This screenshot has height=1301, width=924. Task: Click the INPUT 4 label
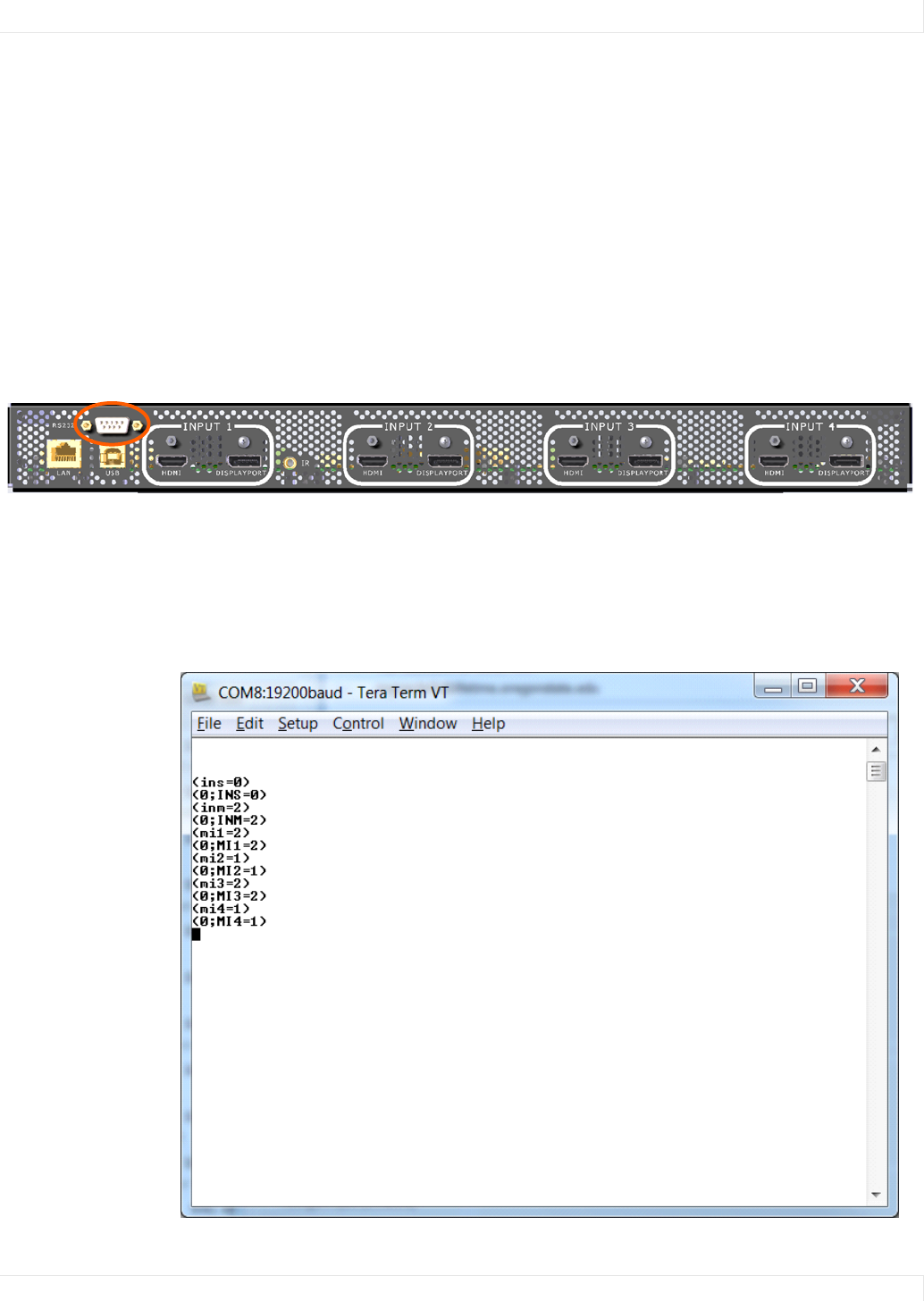tap(810, 427)
